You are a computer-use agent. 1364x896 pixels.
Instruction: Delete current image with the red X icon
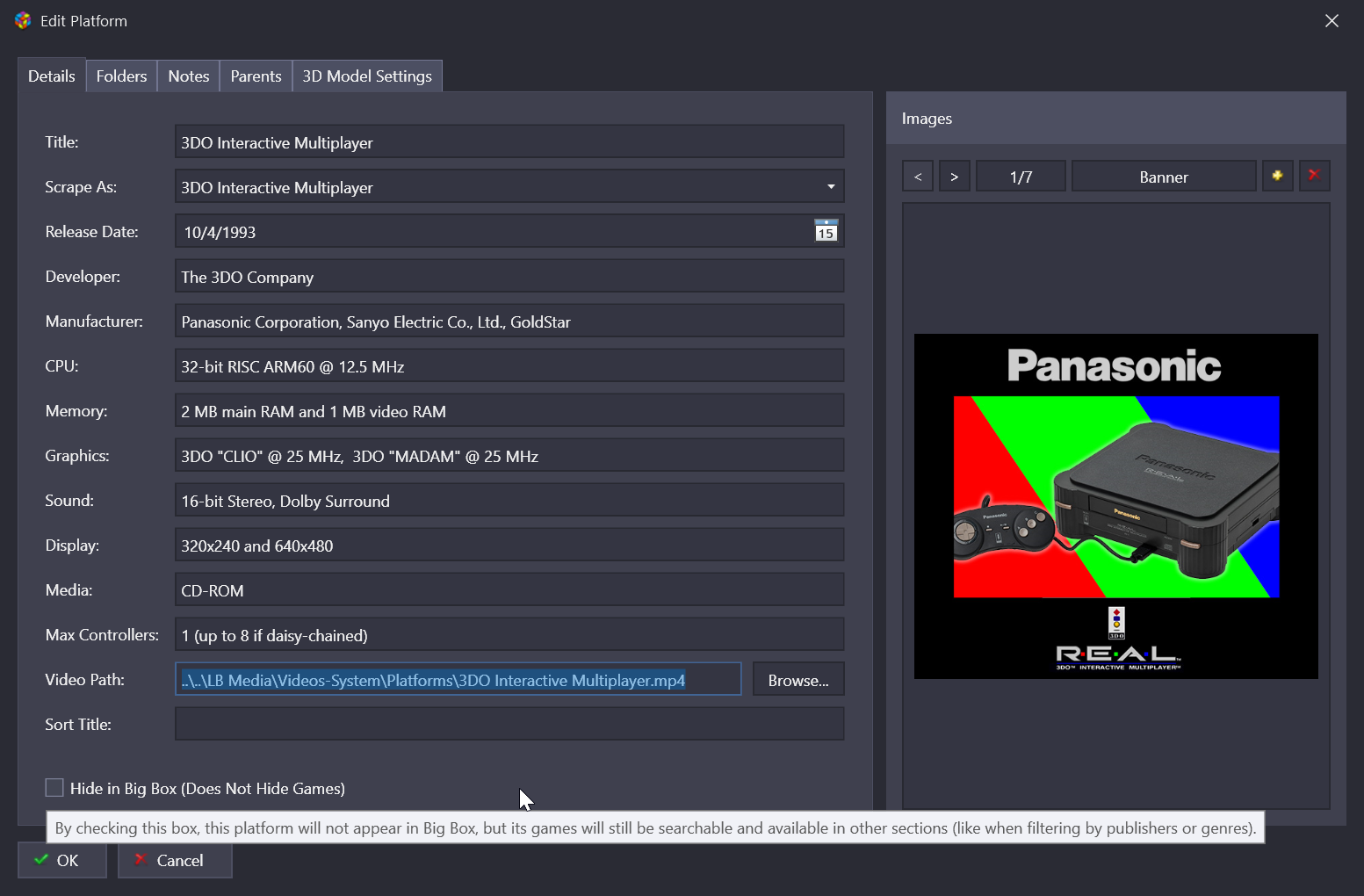pyautogui.click(x=1314, y=176)
